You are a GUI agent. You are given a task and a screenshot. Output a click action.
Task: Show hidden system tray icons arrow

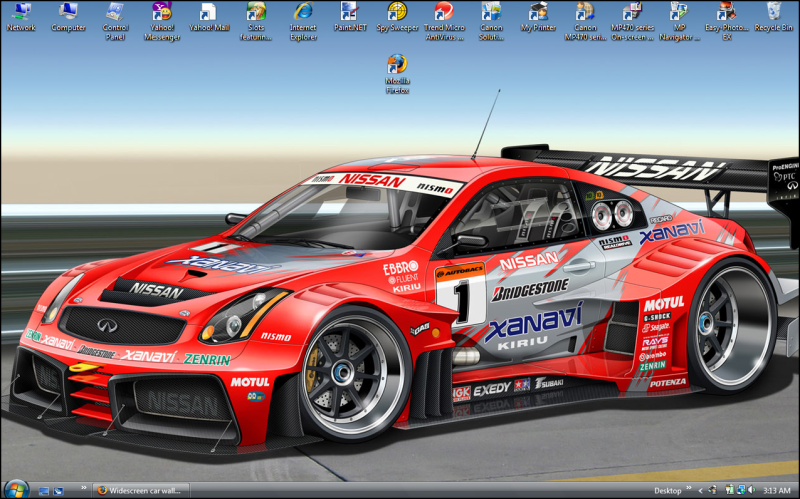(701, 491)
